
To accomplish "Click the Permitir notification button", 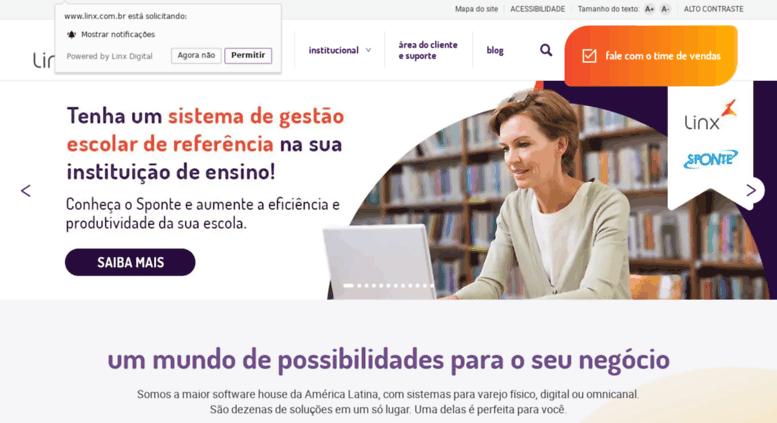I will coord(248,55).
